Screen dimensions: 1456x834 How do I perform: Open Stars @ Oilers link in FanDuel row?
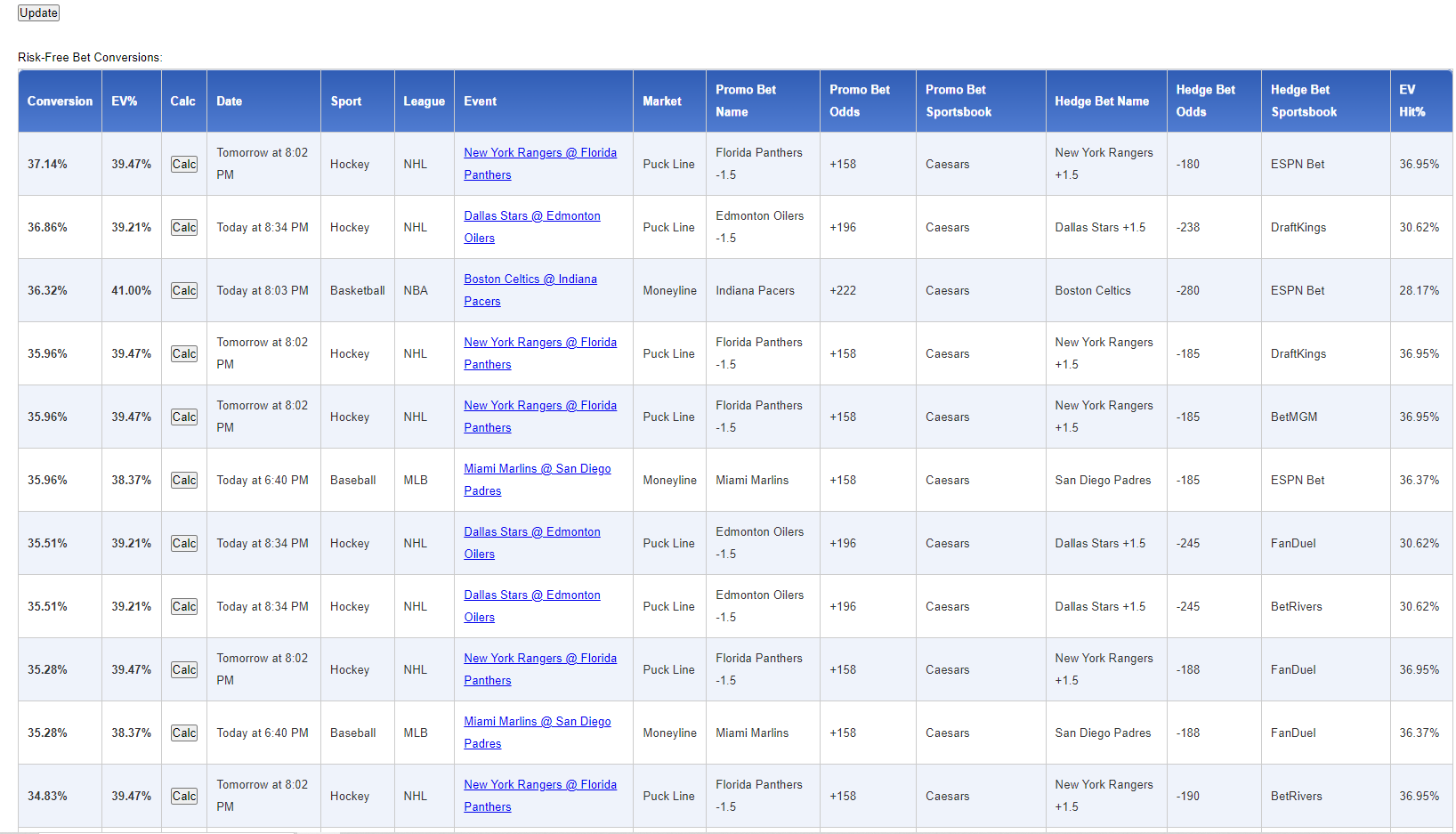click(532, 543)
